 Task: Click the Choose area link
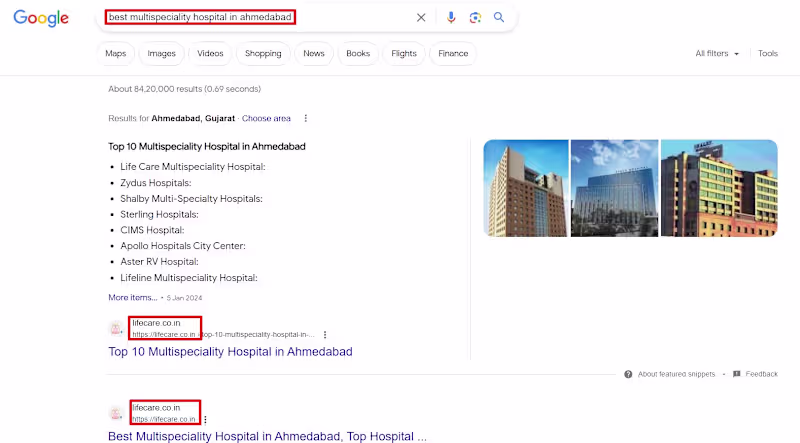tap(266, 118)
